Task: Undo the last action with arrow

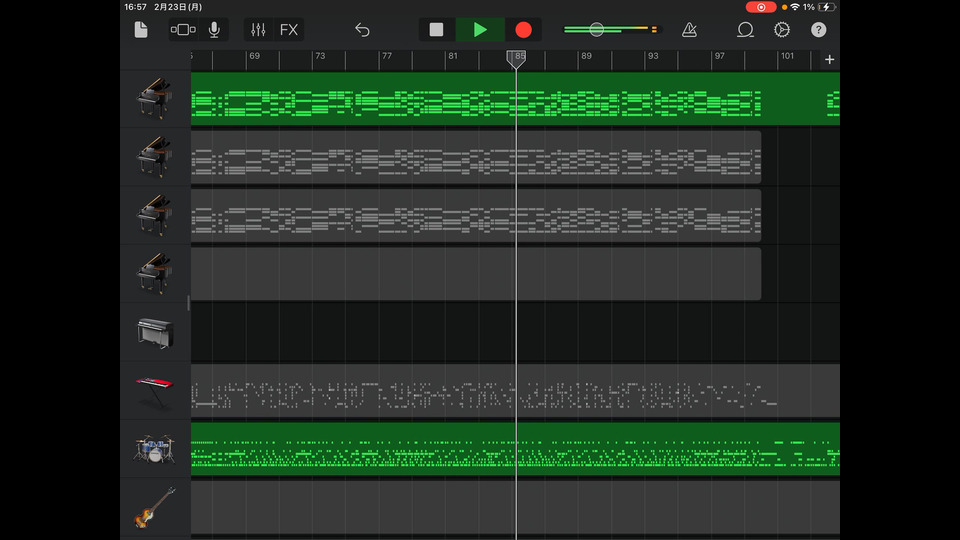Action: coord(362,29)
